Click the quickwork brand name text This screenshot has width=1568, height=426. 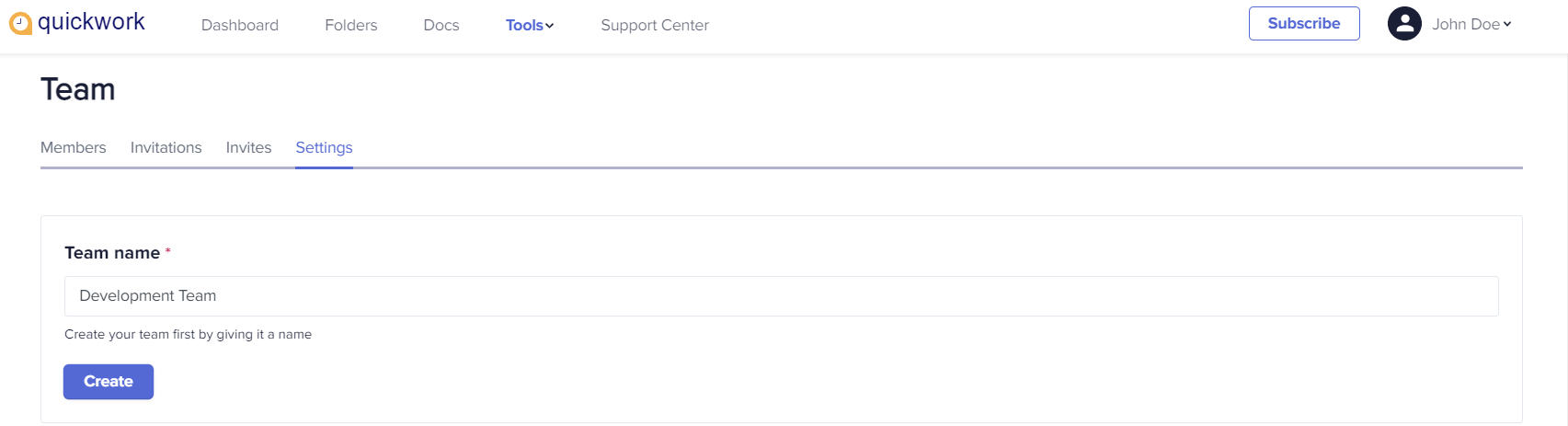(x=91, y=22)
